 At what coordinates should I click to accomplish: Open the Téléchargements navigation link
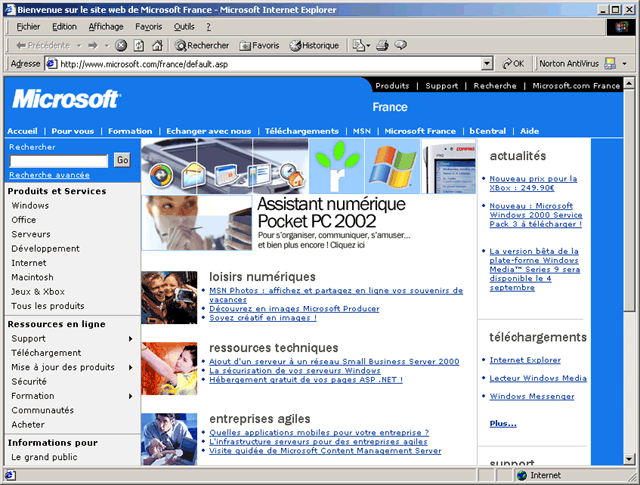(302, 131)
